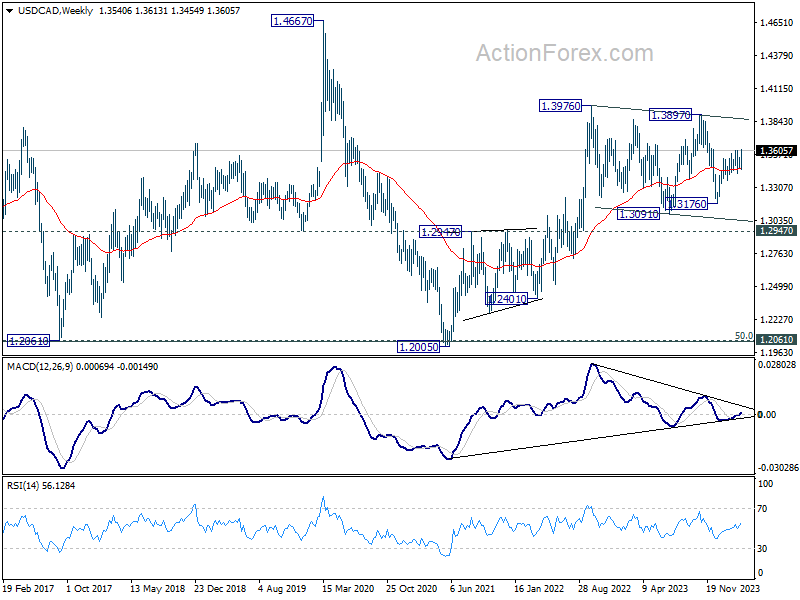Click the ActionForex.com watermark
Screen dimensions: 800x600
564,53
